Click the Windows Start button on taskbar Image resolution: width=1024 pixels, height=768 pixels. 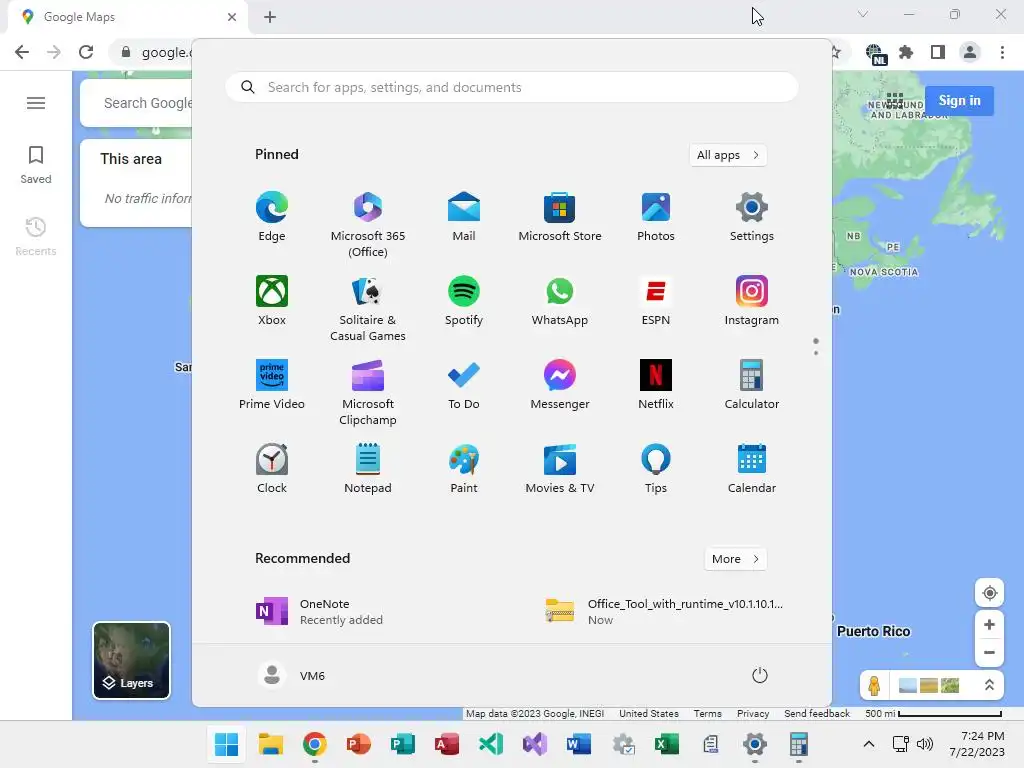(227, 744)
